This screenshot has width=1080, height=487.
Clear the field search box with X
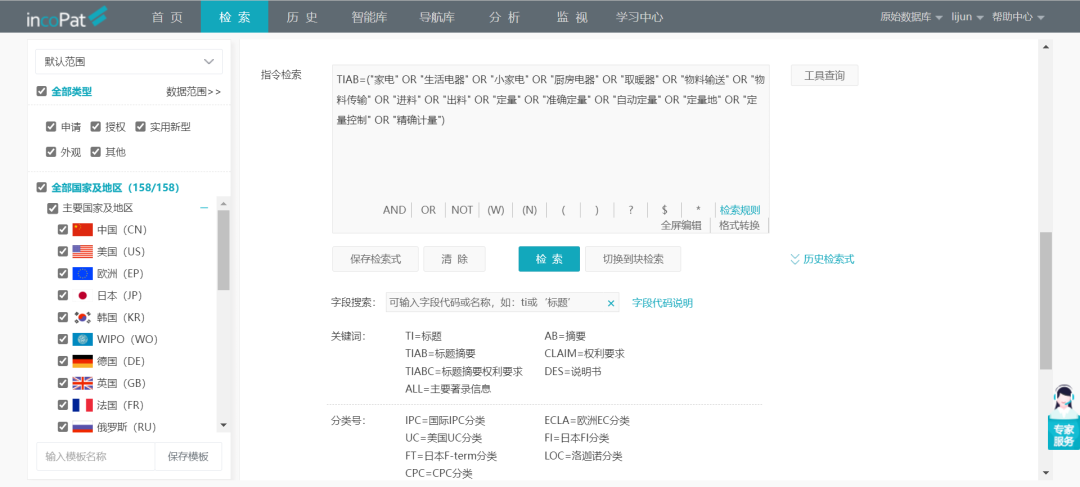click(610, 303)
